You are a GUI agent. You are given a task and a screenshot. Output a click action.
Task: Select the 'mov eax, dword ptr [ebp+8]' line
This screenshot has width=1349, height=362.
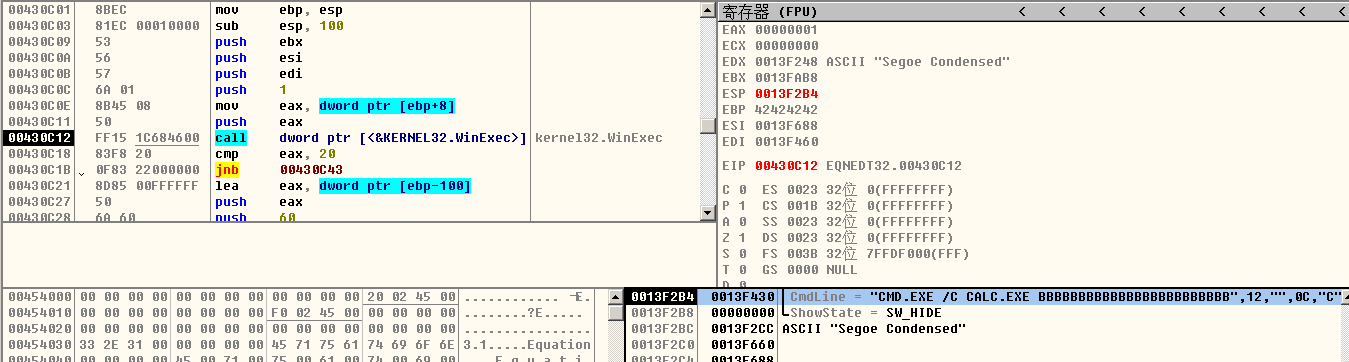[x=335, y=105]
